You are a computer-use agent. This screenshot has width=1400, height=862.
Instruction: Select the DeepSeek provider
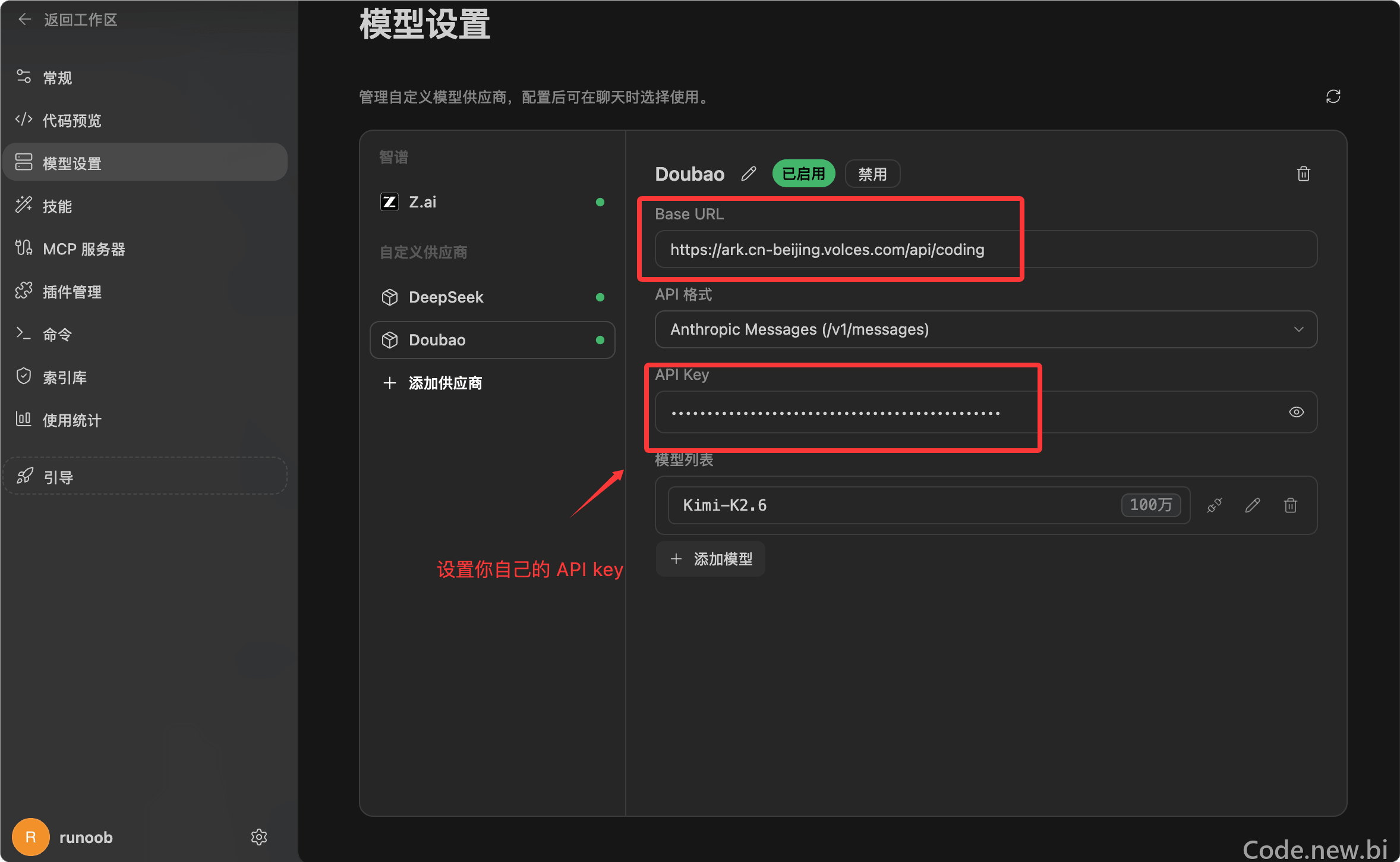coord(492,297)
